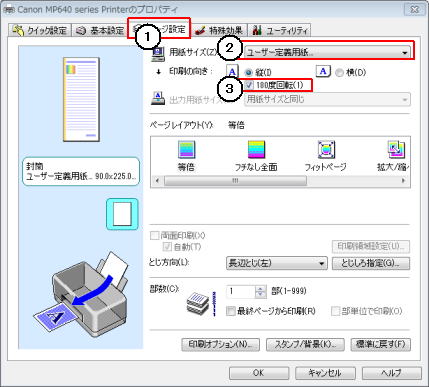Open help with the ヘルプ button
429x387 pixels.
(391, 373)
